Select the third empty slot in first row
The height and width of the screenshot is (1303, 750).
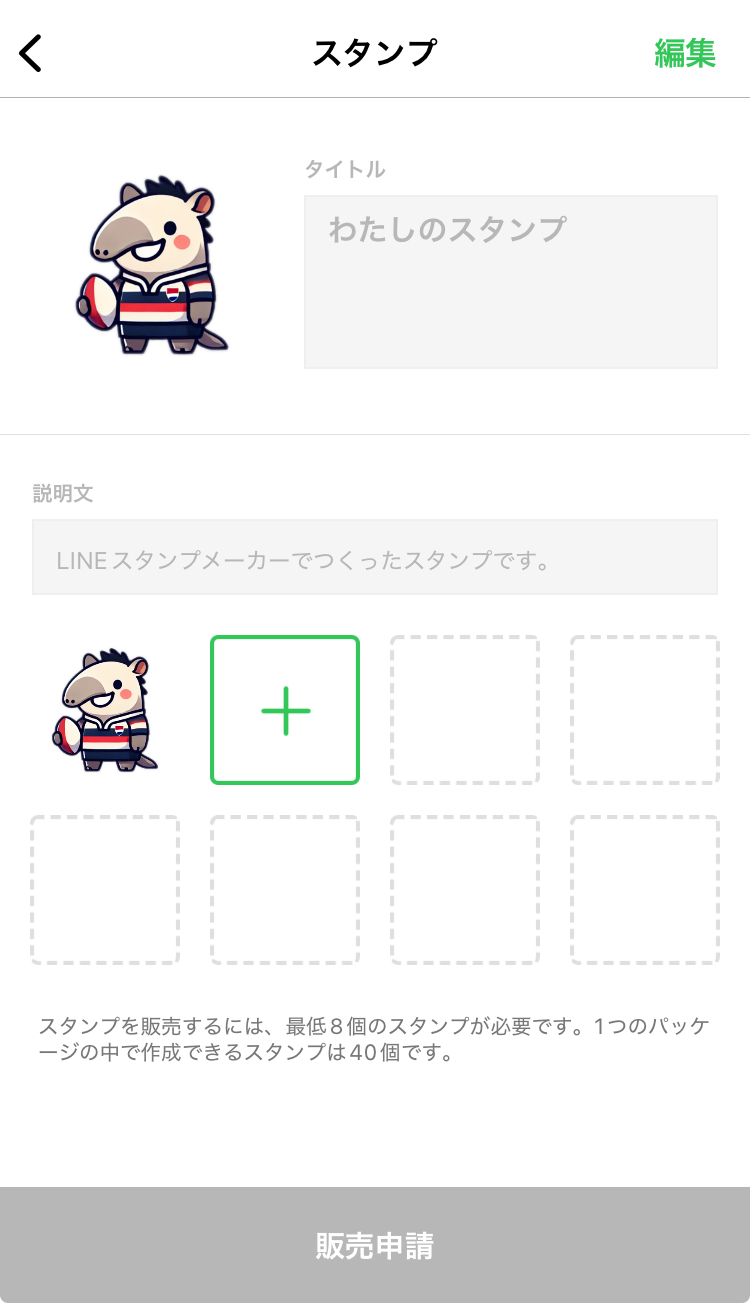tap(465, 710)
